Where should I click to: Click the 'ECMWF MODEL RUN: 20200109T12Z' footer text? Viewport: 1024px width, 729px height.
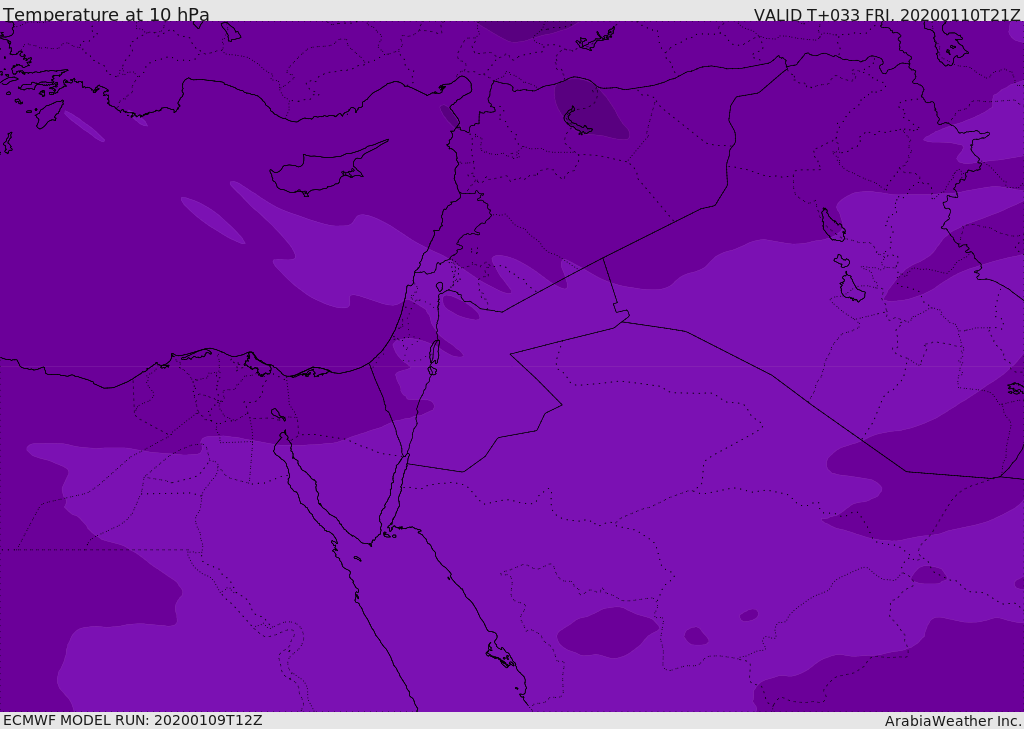coord(133,720)
